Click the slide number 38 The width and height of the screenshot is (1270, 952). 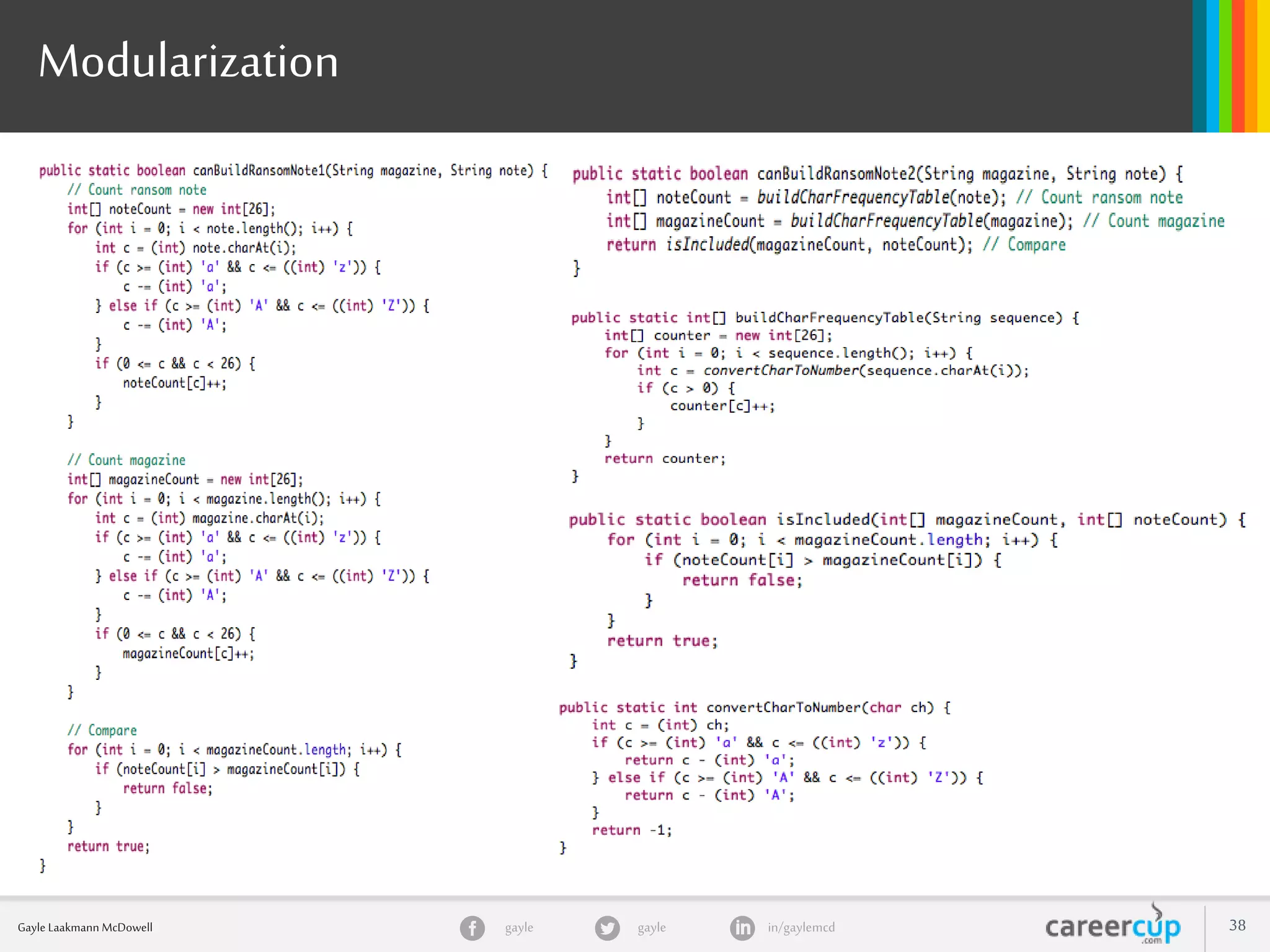pos(1237,925)
